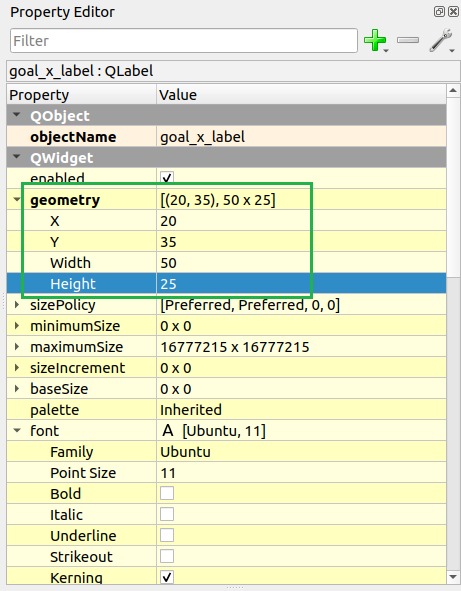Image resolution: width=461 pixels, height=591 pixels.
Task: Select the objectName value goal_x_label
Action: [x=202, y=137]
